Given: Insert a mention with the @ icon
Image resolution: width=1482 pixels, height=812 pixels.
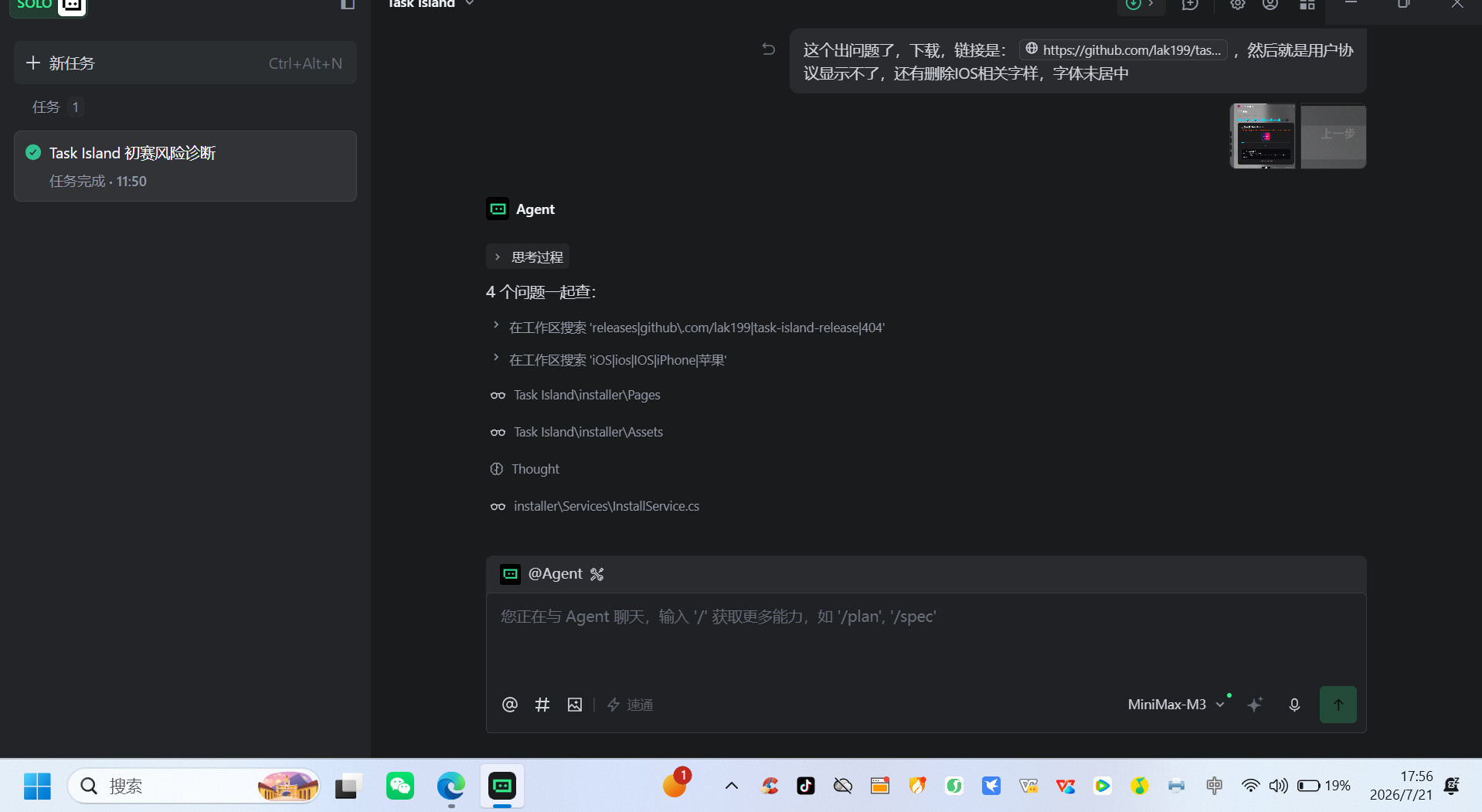Looking at the screenshot, I should (510, 705).
